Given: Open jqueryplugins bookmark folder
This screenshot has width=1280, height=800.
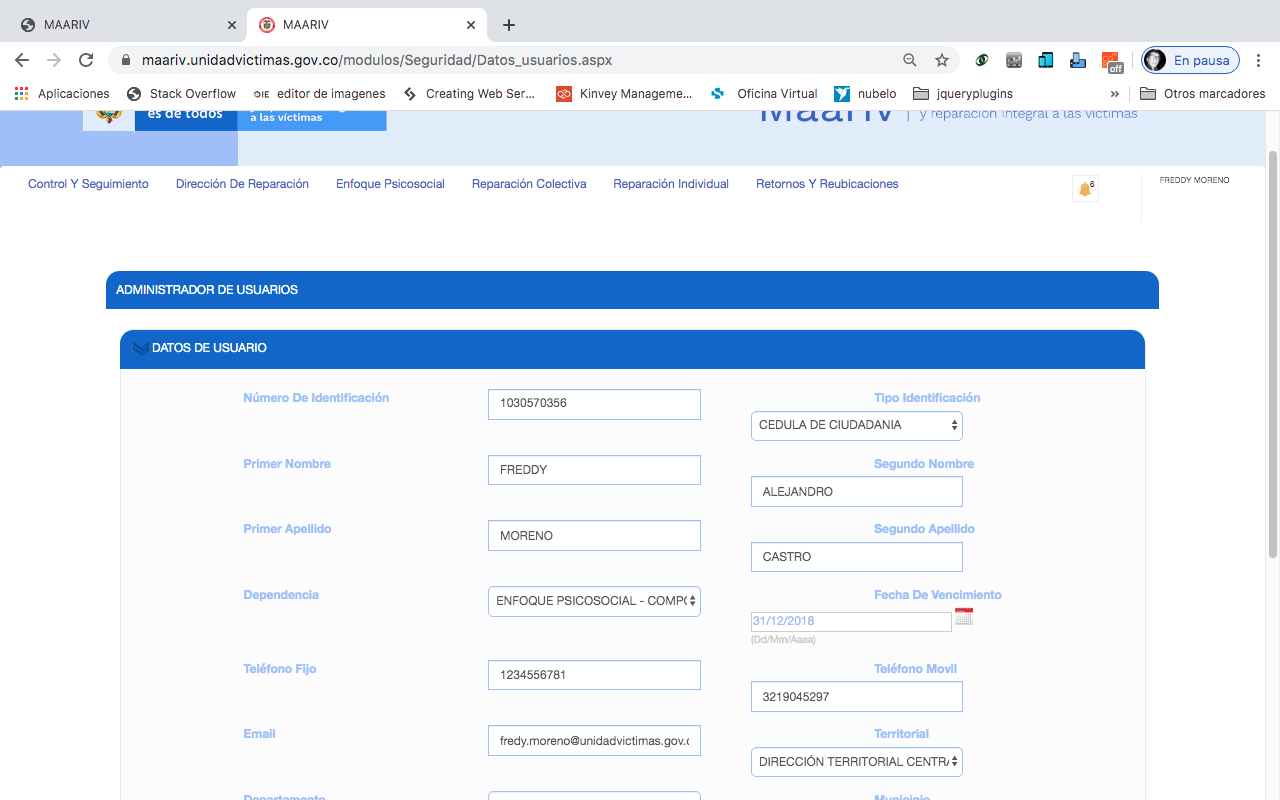Looking at the screenshot, I should [963, 93].
